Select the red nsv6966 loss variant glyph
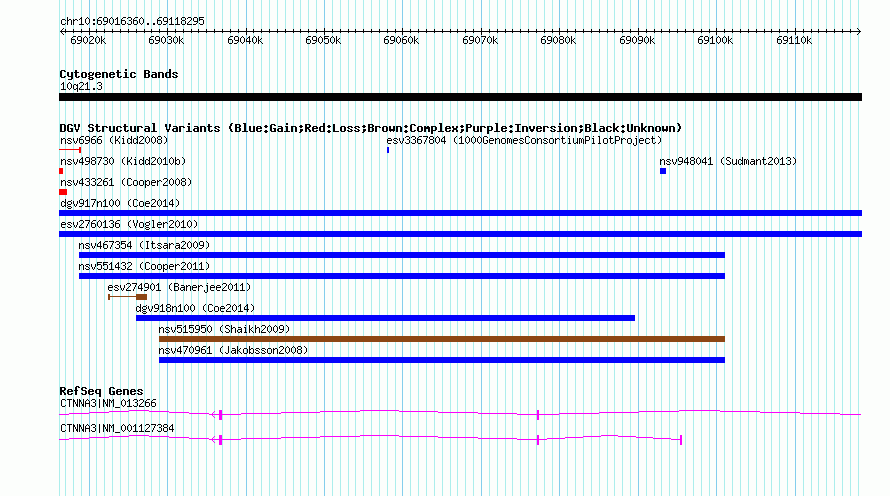890x496 pixels. point(70,150)
